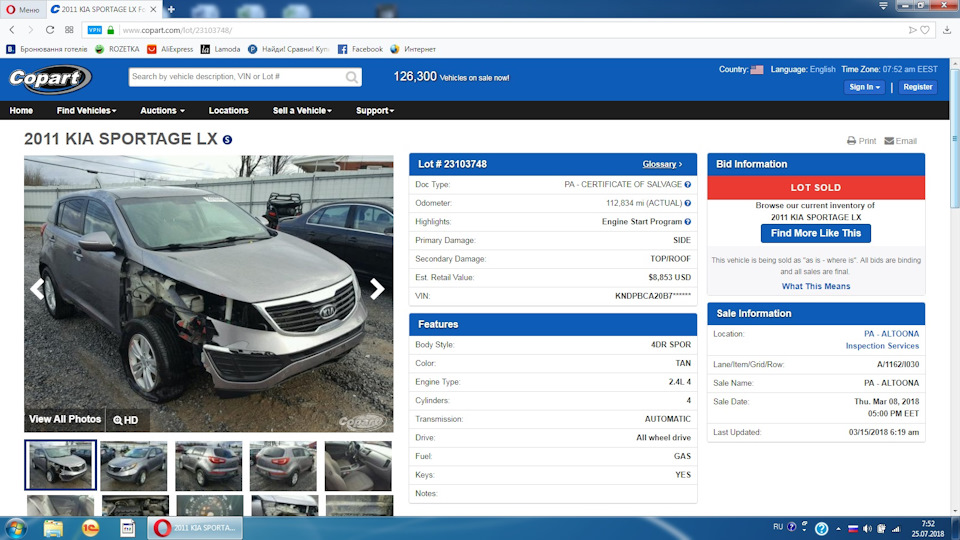Show next photo with right arrow

tap(377, 289)
